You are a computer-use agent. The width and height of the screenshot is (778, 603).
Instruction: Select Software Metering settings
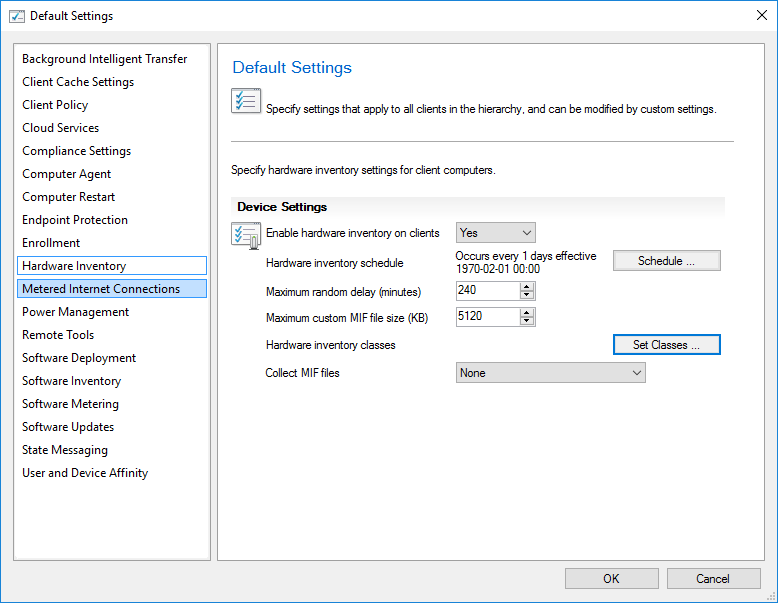point(112,404)
